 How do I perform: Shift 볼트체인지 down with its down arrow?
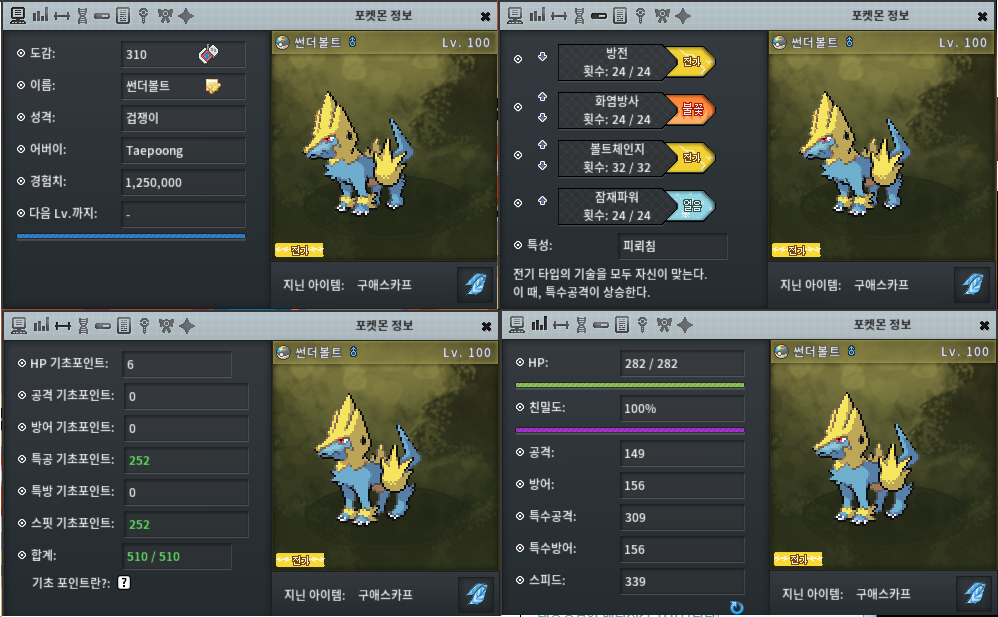click(x=542, y=166)
